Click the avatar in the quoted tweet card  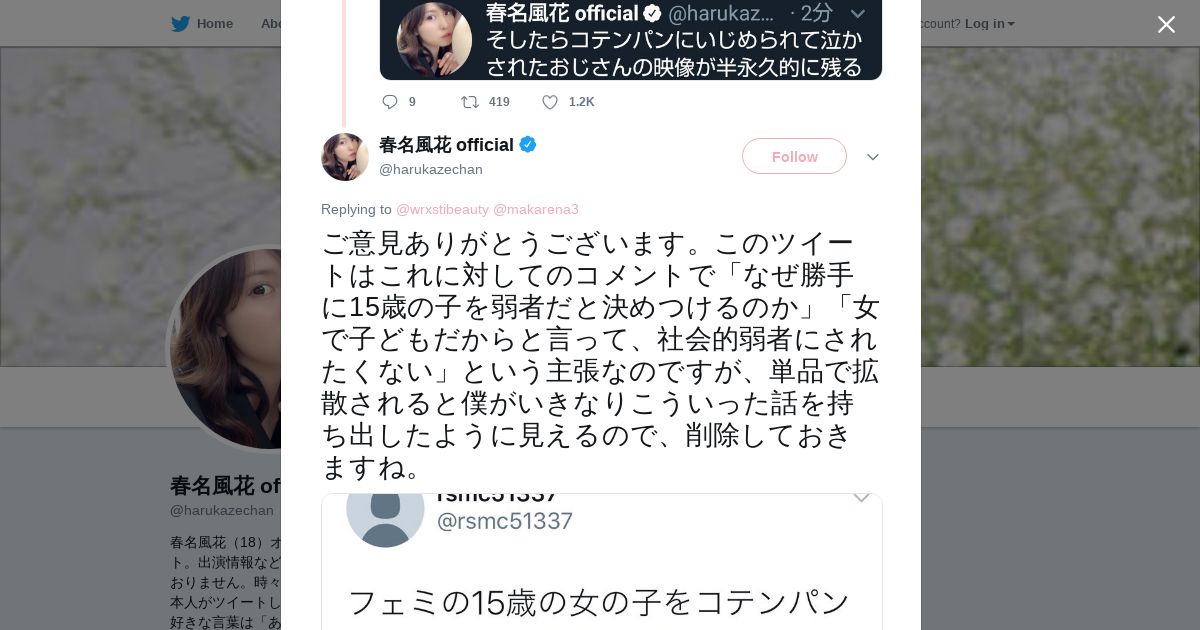click(434, 40)
